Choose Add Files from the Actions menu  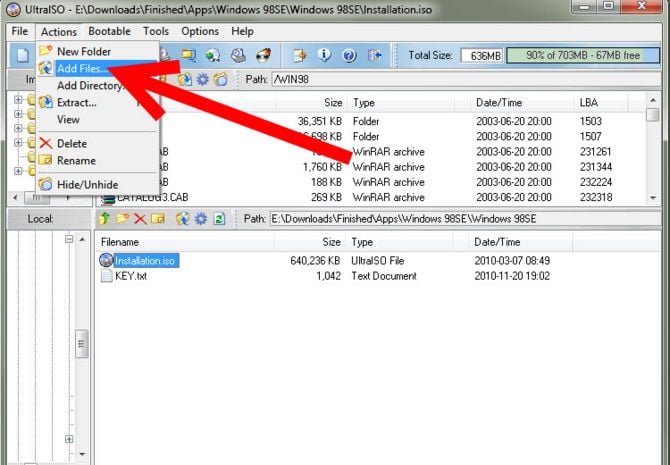tap(83, 68)
